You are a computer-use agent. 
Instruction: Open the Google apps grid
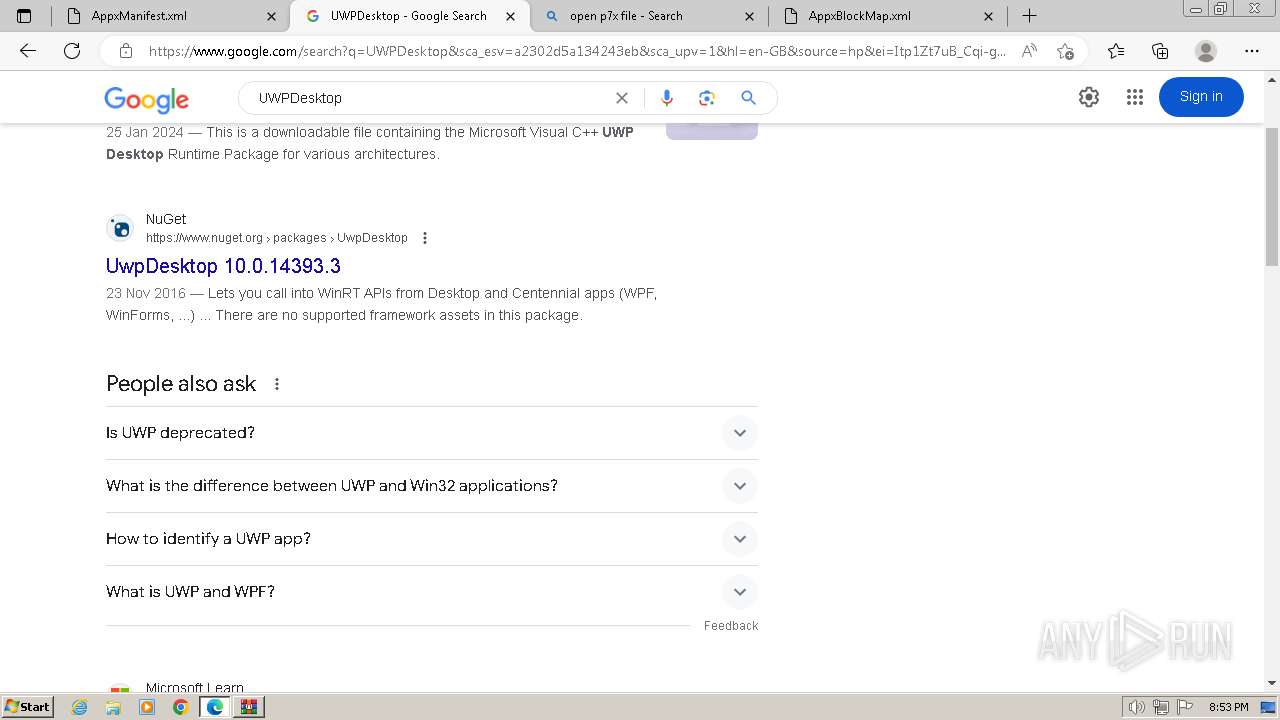[1134, 97]
